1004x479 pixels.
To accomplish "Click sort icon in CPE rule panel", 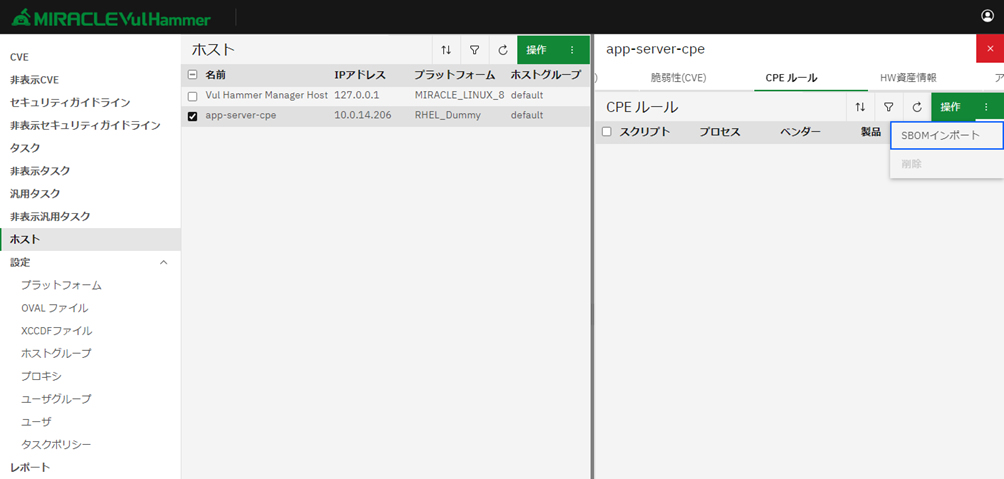I will [x=860, y=107].
